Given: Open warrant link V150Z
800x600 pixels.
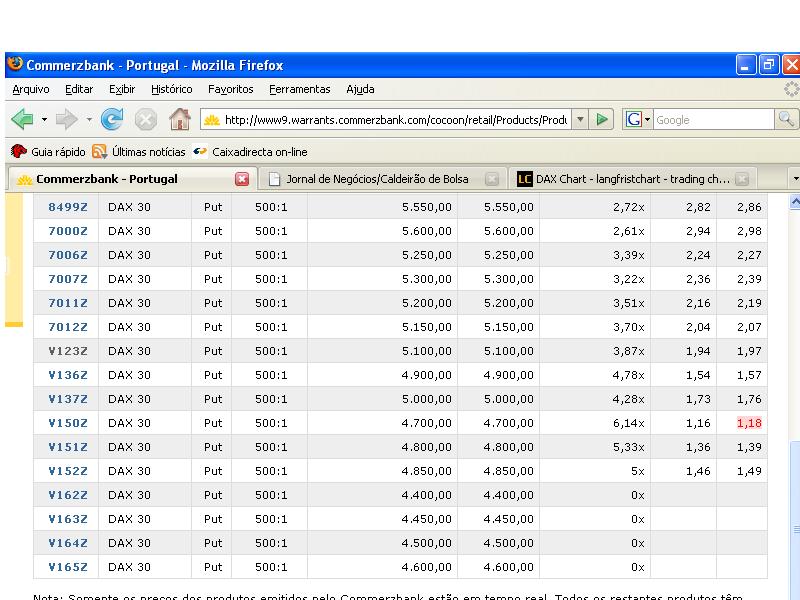Looking at the screenshot, I should (68, 423).
